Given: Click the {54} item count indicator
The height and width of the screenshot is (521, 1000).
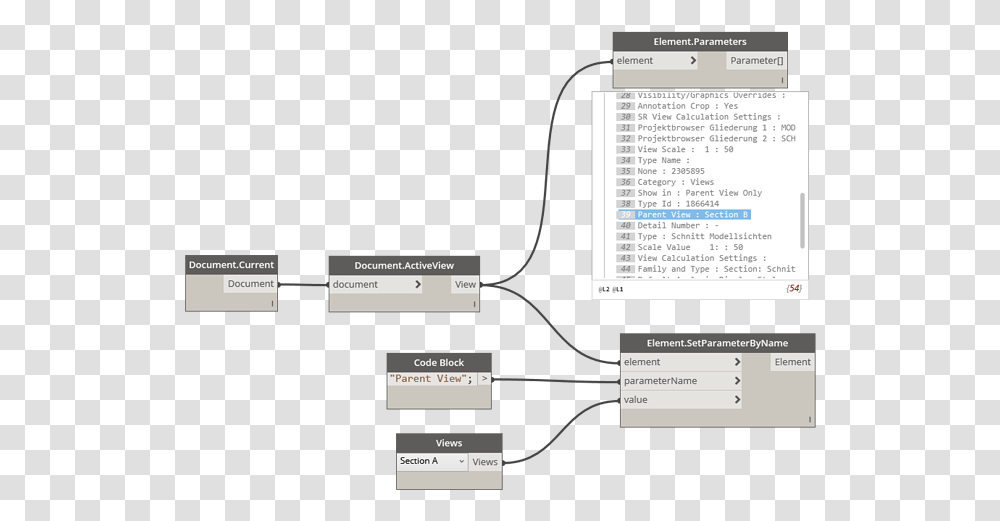Looking at the screenshot, I should tap(793, 288).
